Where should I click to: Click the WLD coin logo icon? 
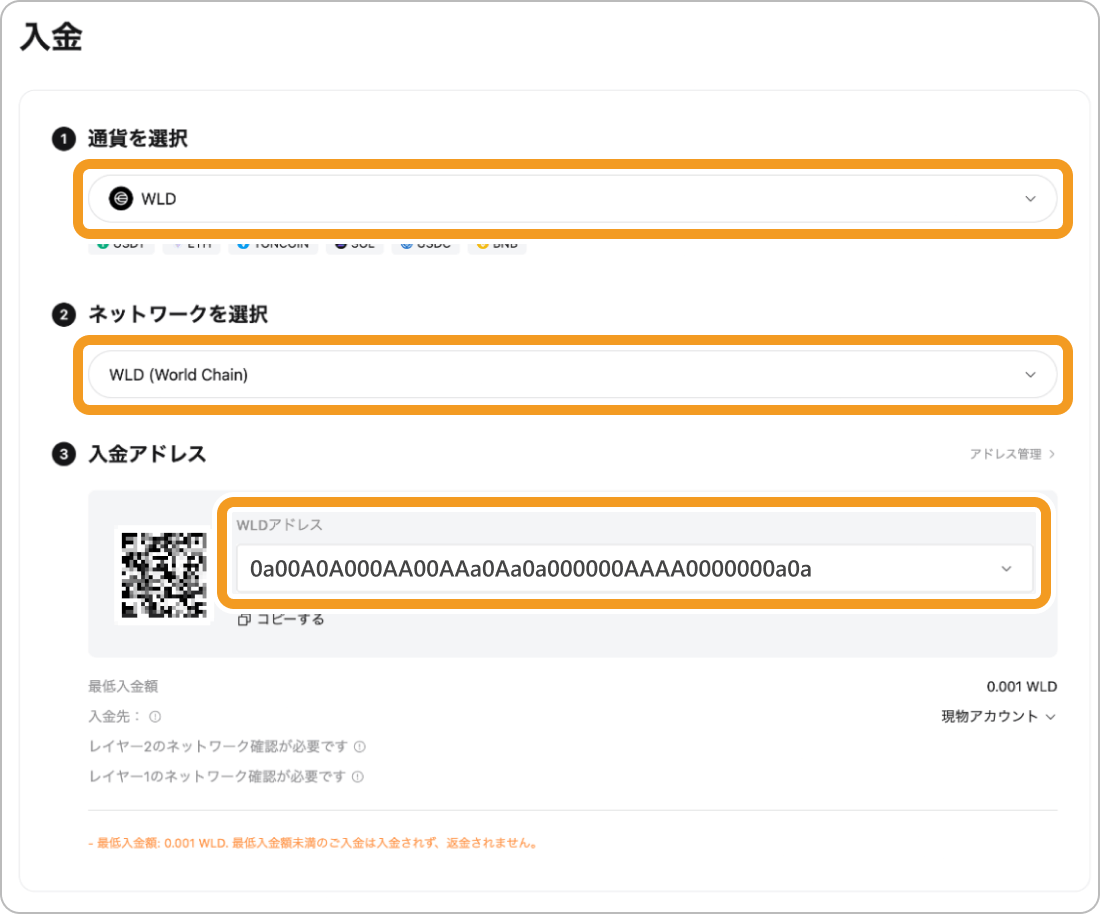coord(121,199)
